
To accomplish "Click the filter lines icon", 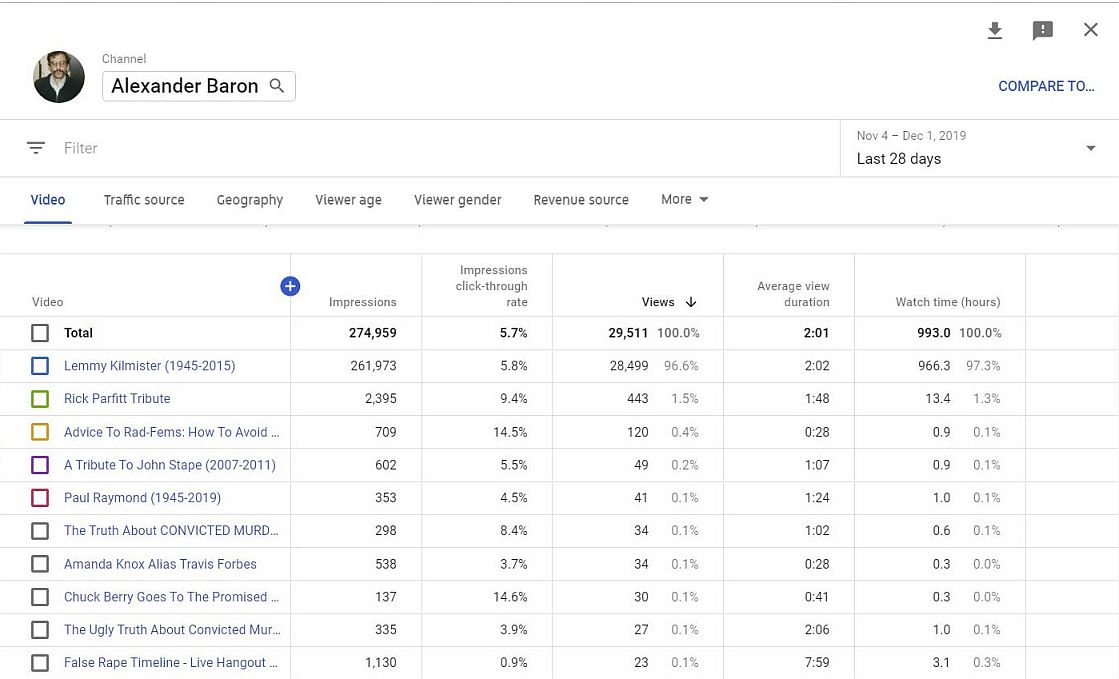I will pos(36,148).
